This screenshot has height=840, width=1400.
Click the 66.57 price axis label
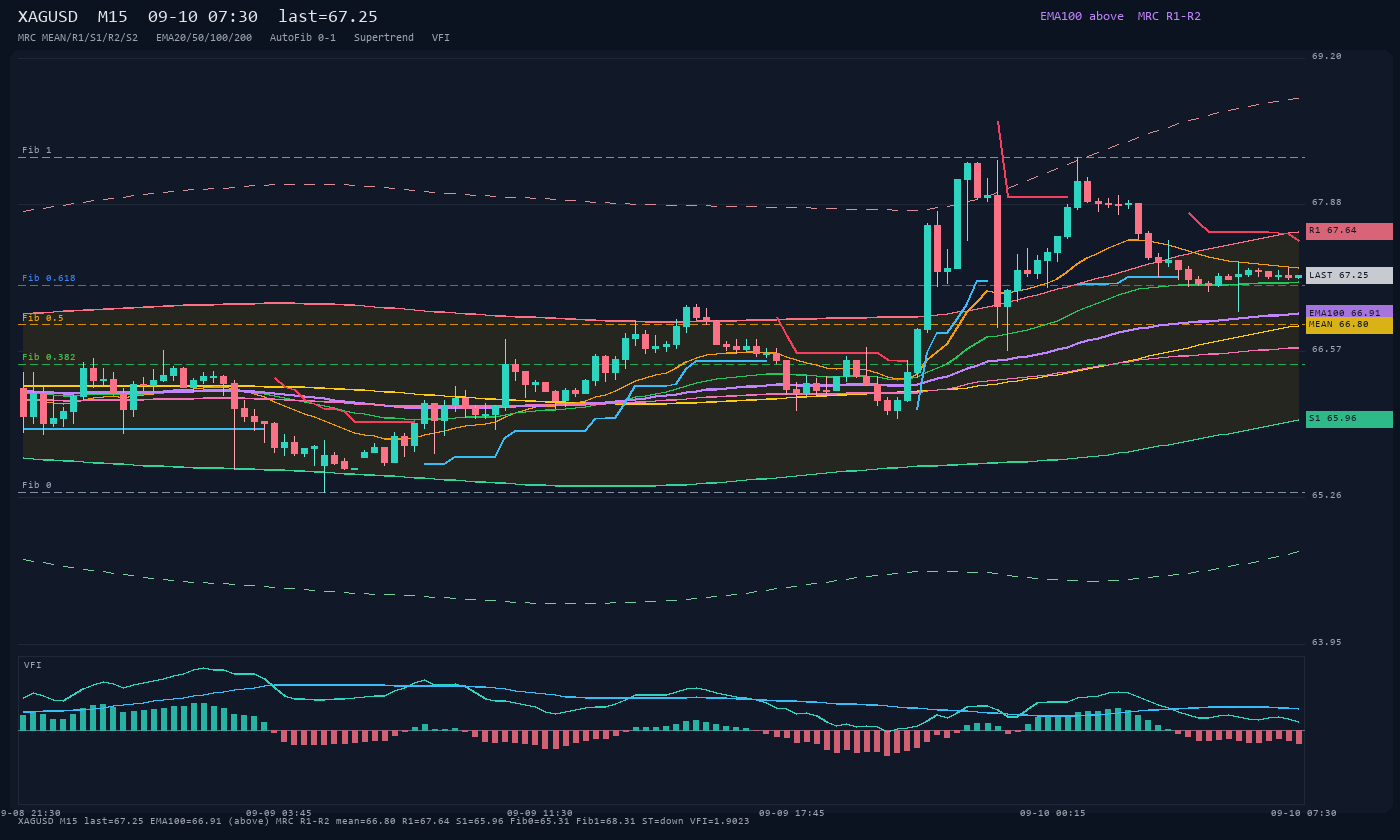[1327, 349]
